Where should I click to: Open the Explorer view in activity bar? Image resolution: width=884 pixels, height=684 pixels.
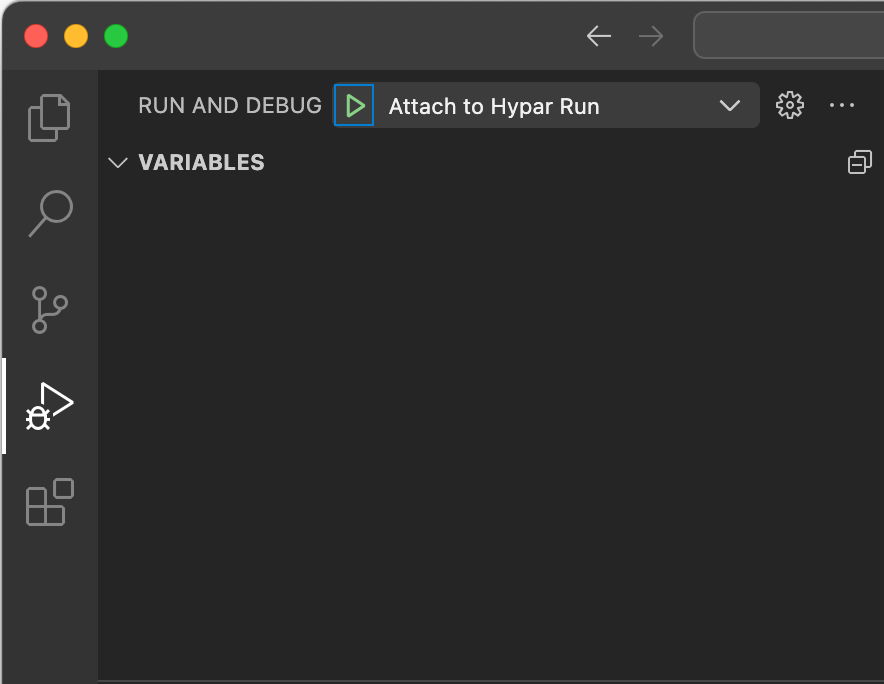coord(50,118)
